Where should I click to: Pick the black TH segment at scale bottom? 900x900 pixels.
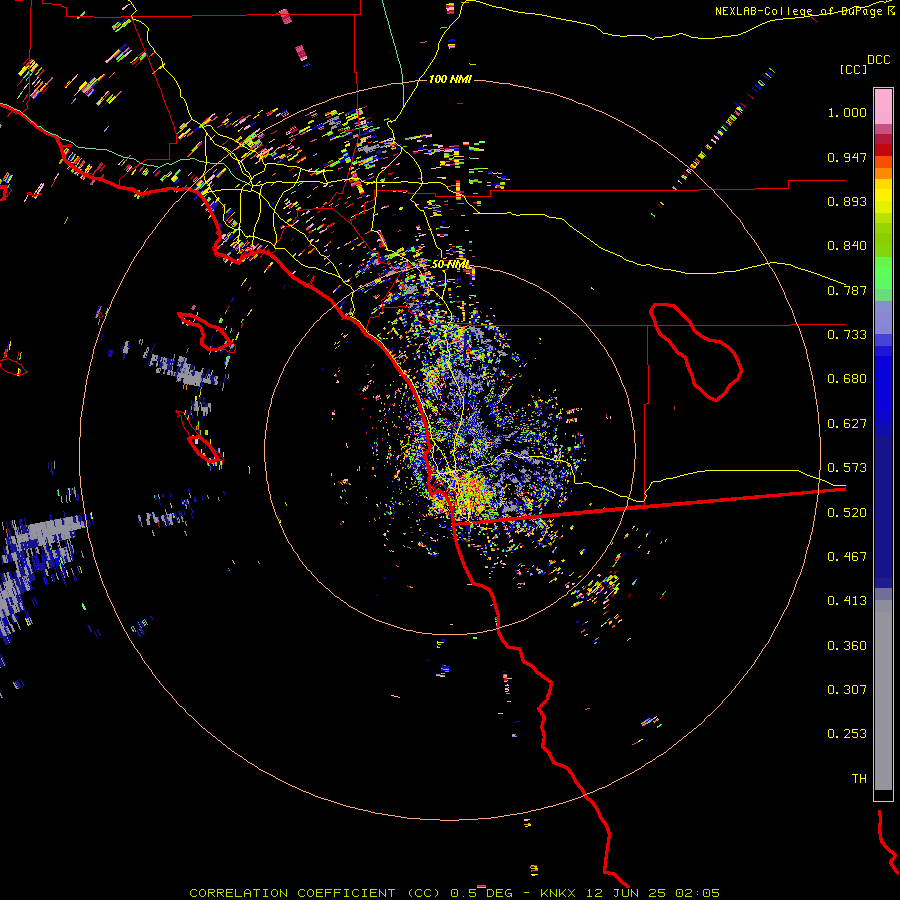883,794
